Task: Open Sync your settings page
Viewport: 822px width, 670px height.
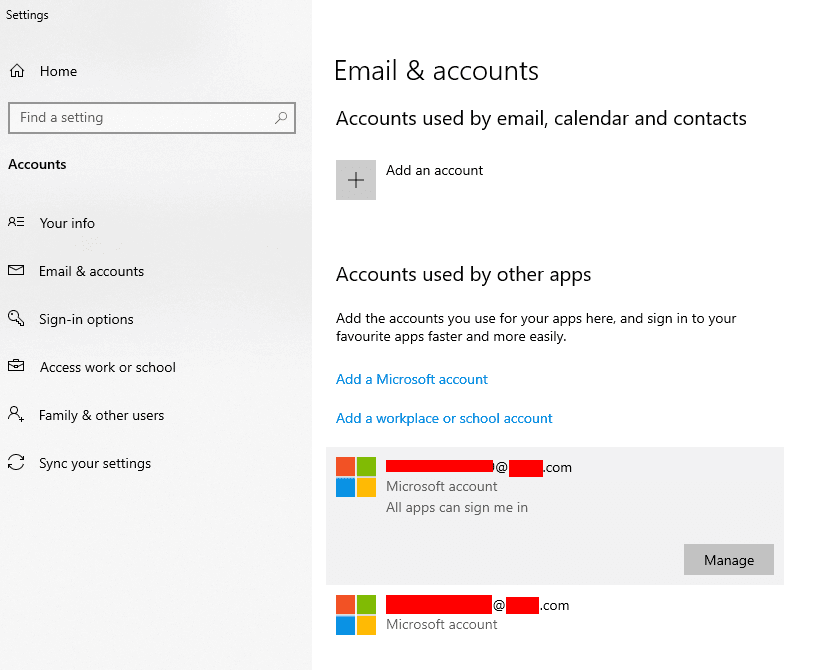Action: click(95, 463)
